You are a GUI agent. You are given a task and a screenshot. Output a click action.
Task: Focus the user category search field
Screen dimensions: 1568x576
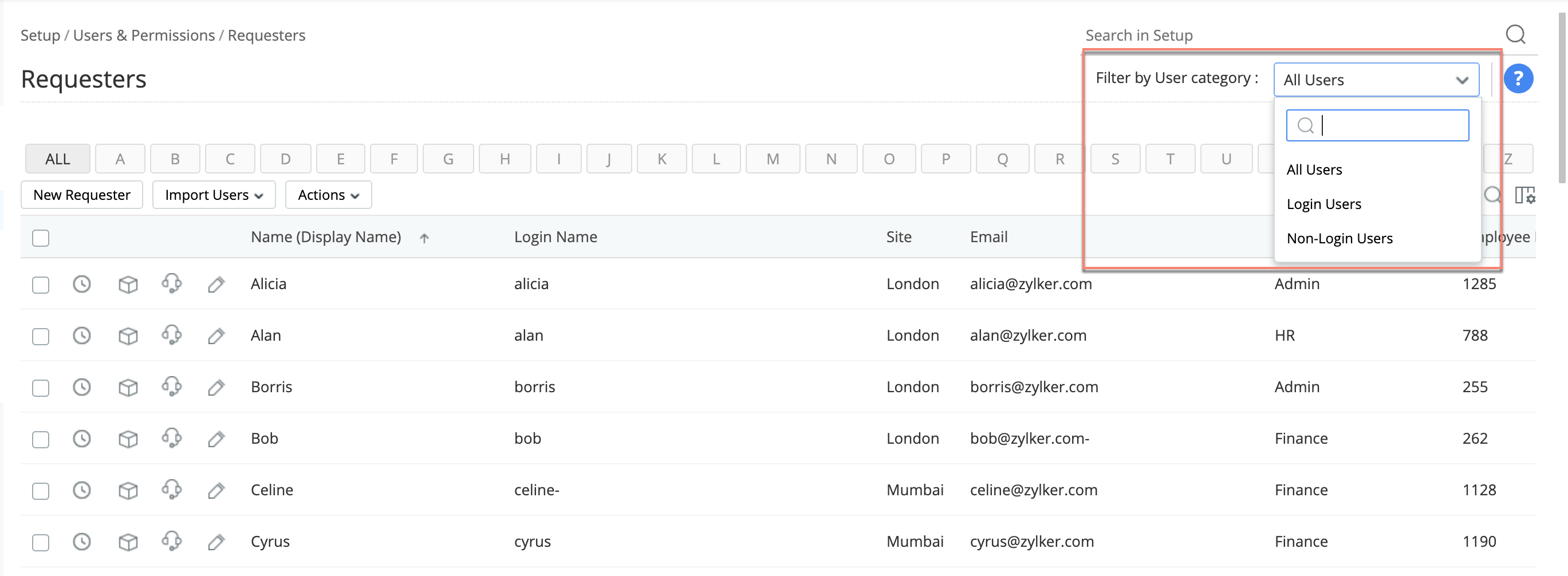(x=1388, y=125)
